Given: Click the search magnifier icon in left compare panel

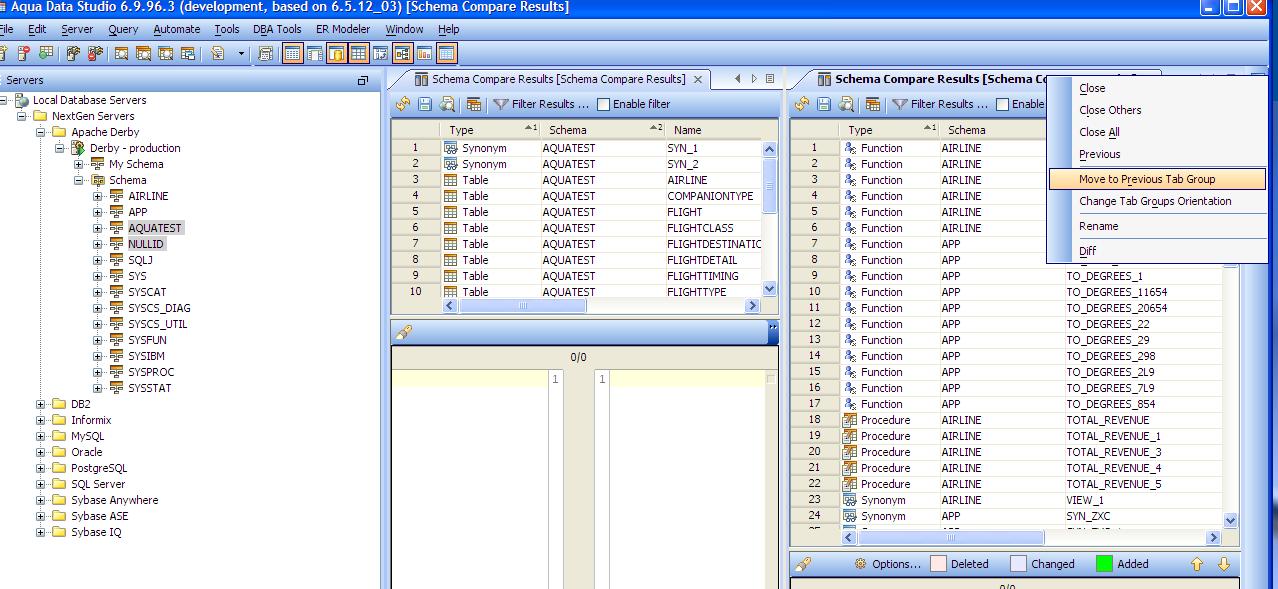Looking at the screenshot, I should tap(447, 104).
